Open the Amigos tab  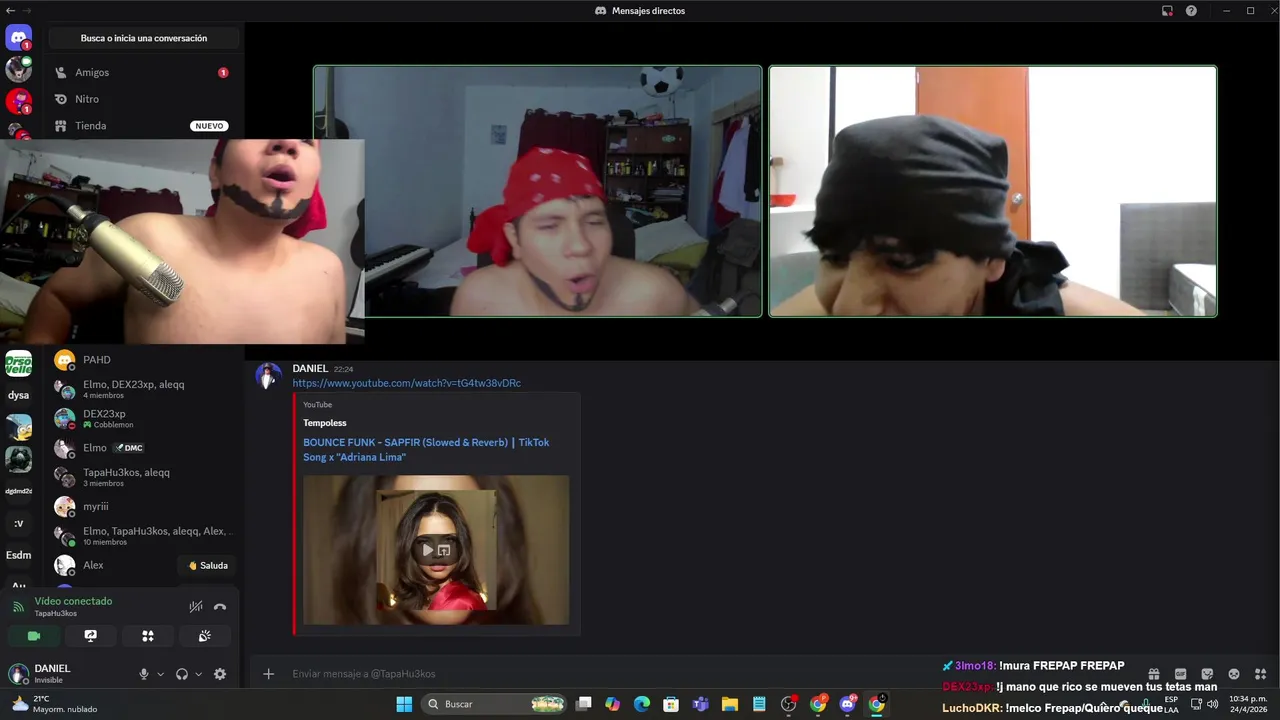pyautogui.click(x=143, y=72)
